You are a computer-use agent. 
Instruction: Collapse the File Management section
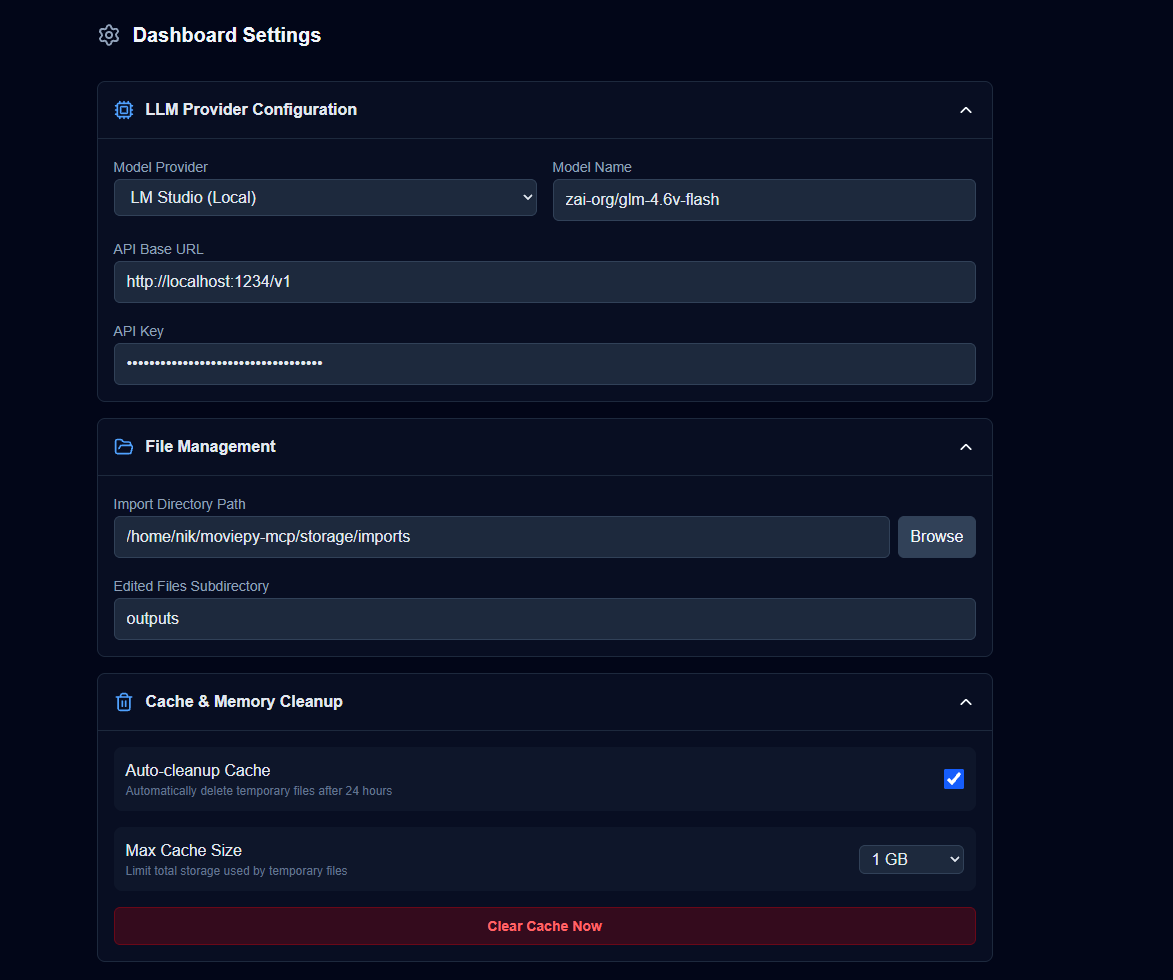[x=966, y=447]
